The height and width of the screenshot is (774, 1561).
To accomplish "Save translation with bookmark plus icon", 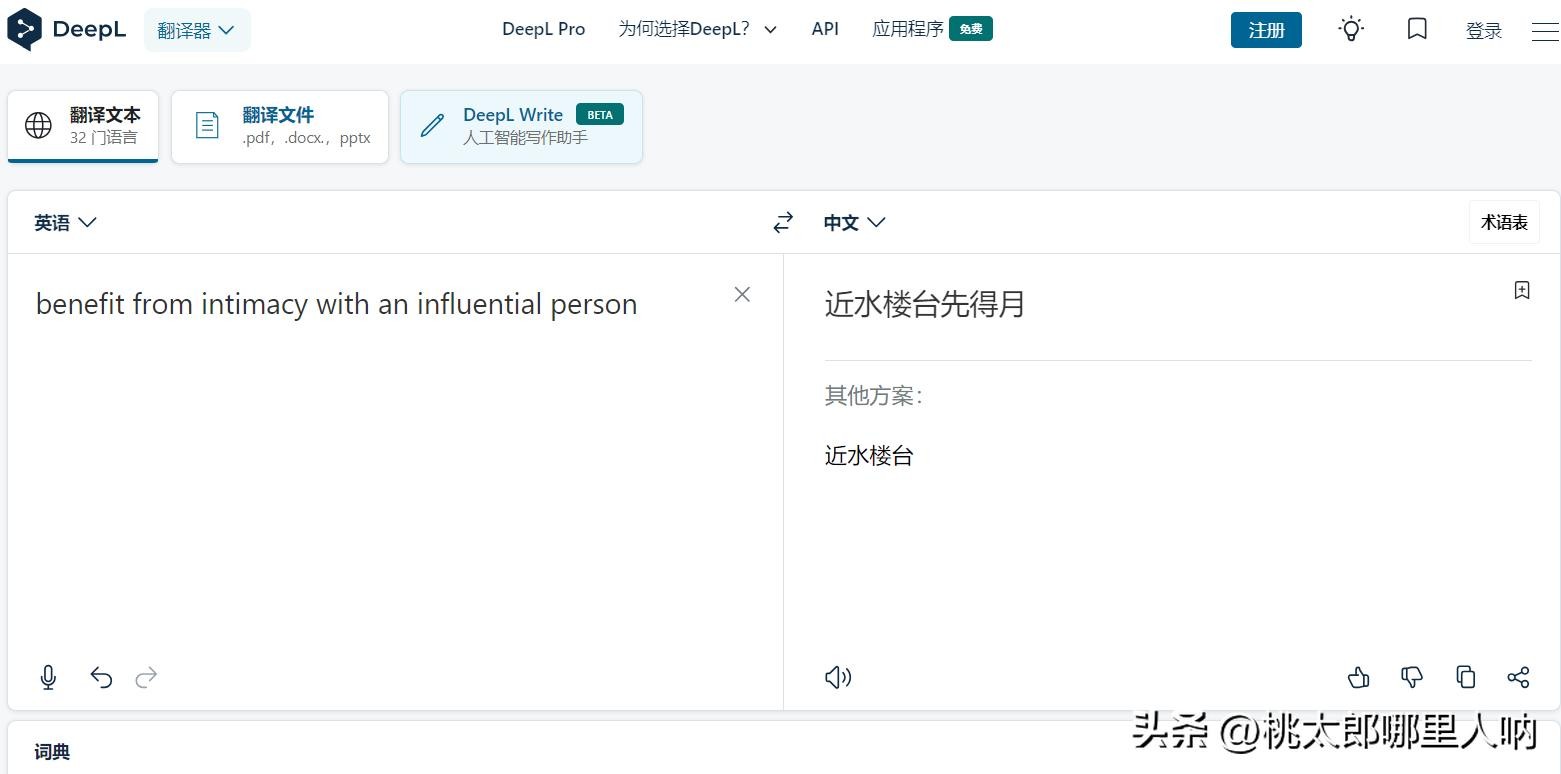I will [x=1522, y=291].
